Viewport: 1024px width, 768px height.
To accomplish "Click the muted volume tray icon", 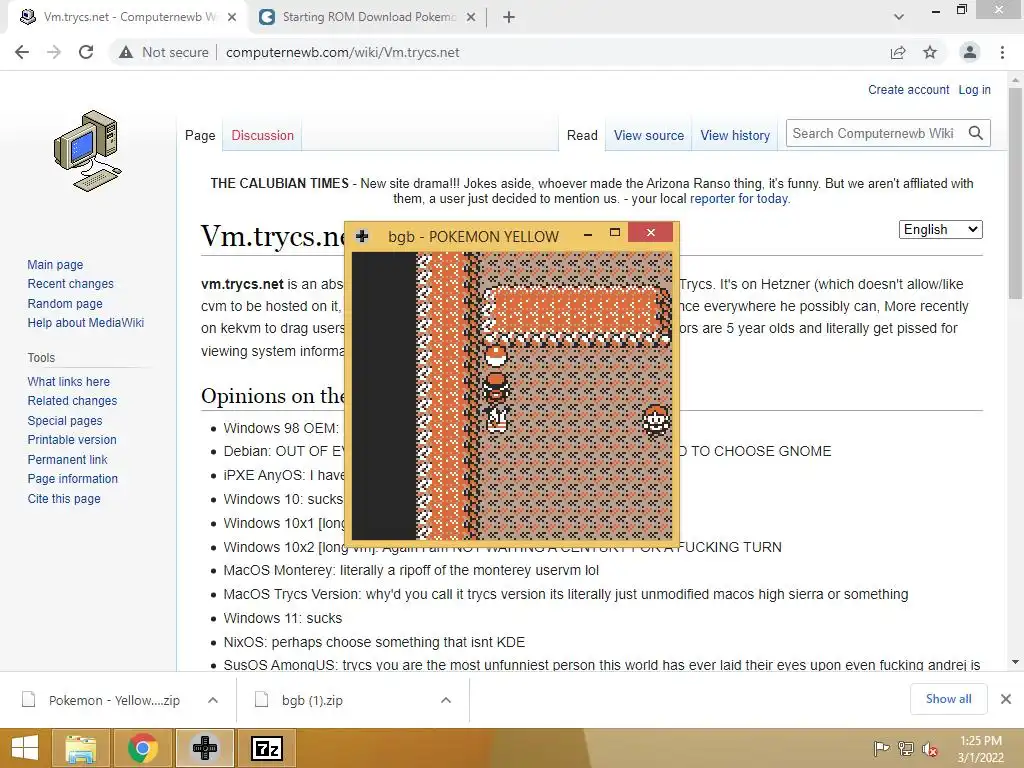I will tap(930, 749).
